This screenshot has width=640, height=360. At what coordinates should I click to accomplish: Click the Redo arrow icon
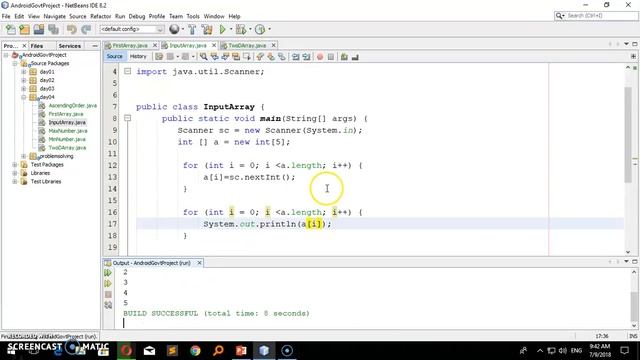[86, 29]
